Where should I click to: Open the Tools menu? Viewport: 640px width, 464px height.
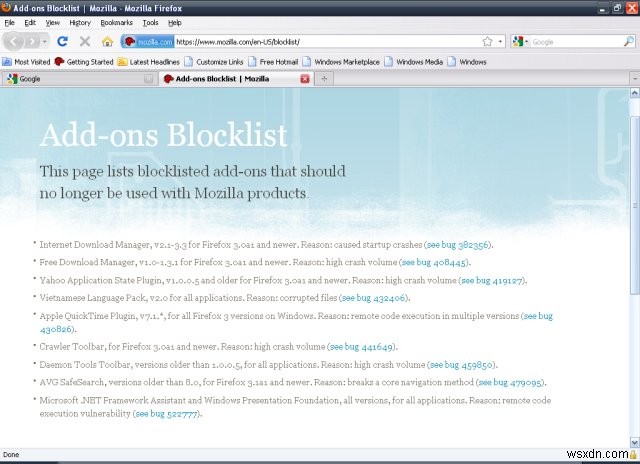(150, 23)
